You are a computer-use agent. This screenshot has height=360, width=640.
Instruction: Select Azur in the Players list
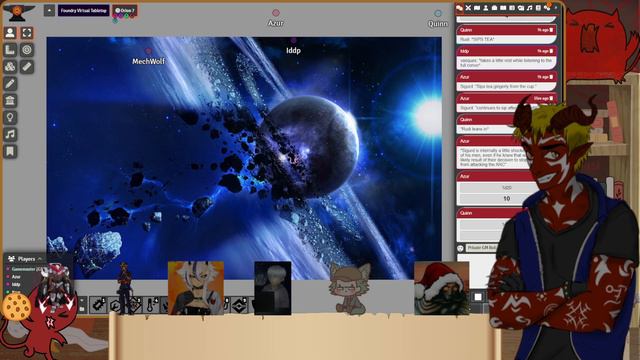[x=16, y=277]
